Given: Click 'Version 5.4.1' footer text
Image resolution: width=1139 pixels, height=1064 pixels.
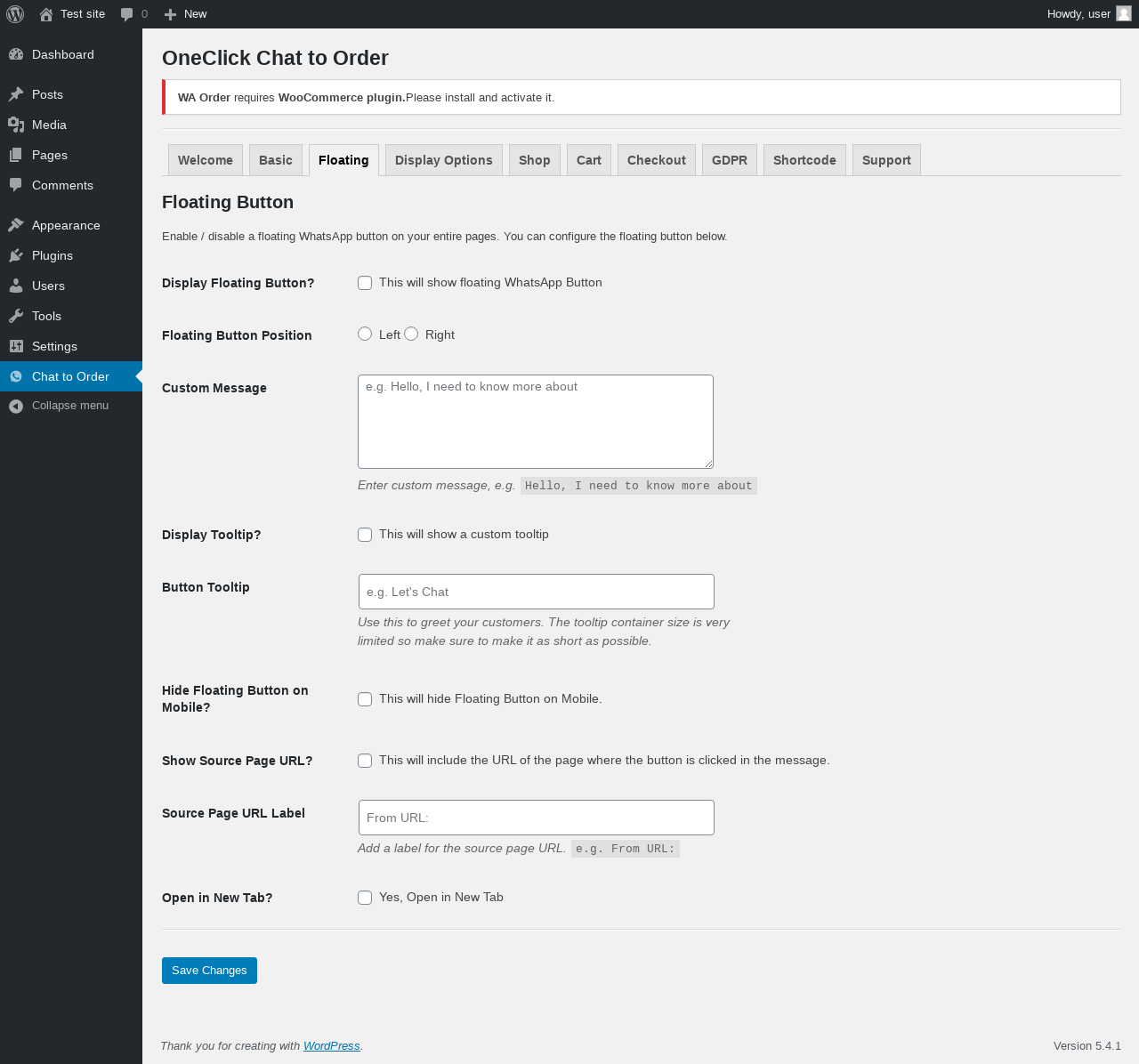Looking at the screenshot, I should [x=1087, y=1046].
